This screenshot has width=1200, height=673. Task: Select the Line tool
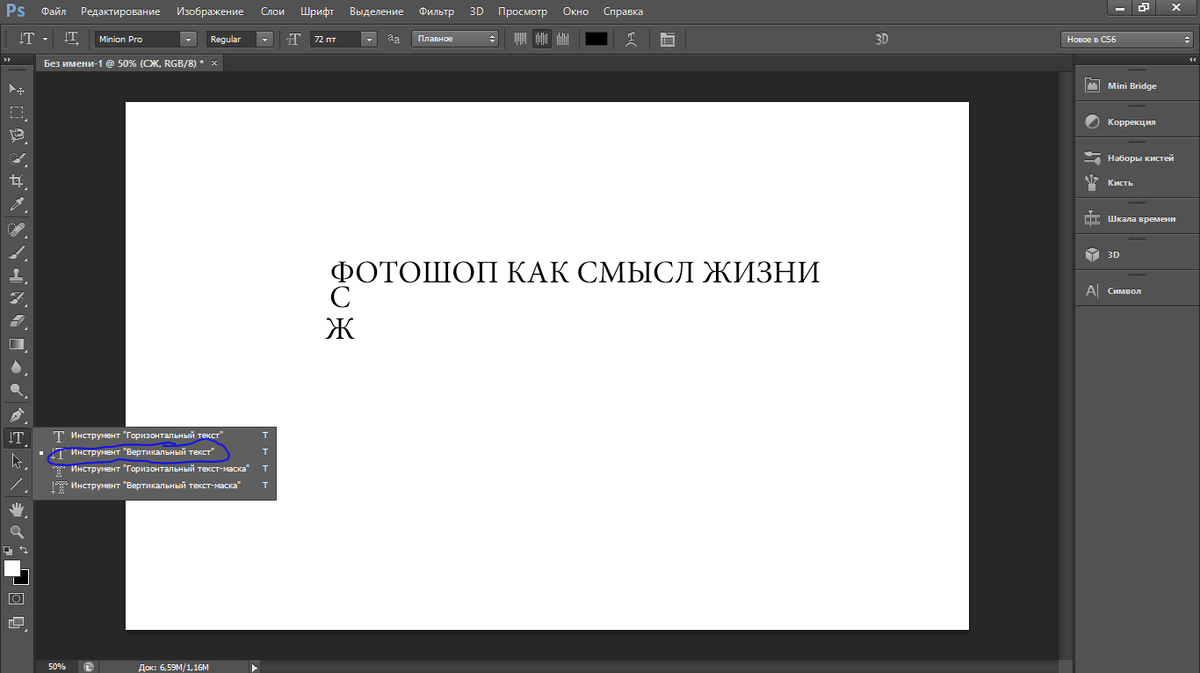(17, 484)
